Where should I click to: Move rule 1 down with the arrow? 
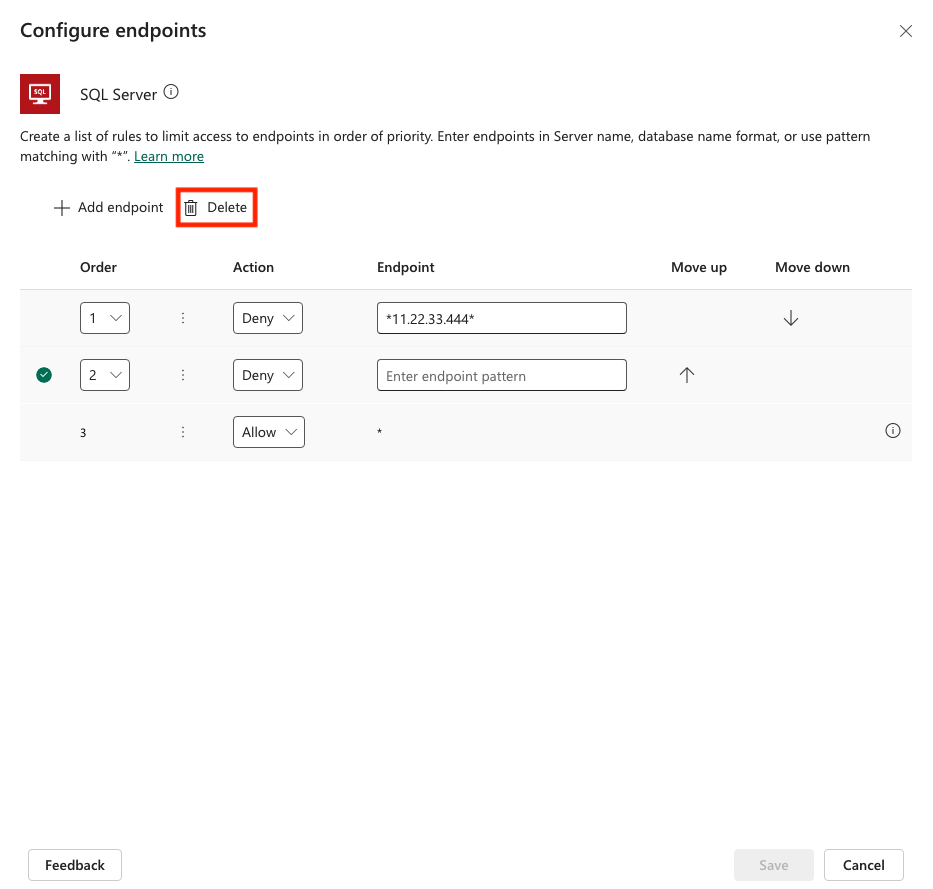click(790, 318)
